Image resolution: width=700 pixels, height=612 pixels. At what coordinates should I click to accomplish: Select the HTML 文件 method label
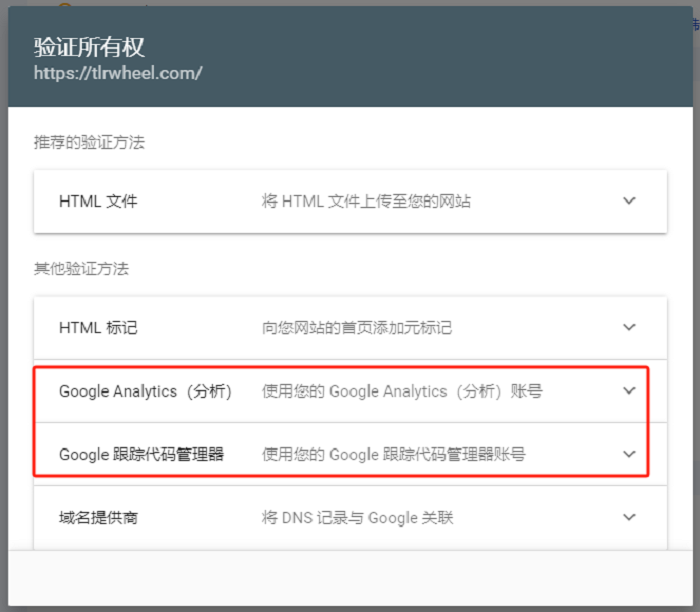(x=98, y=201)
